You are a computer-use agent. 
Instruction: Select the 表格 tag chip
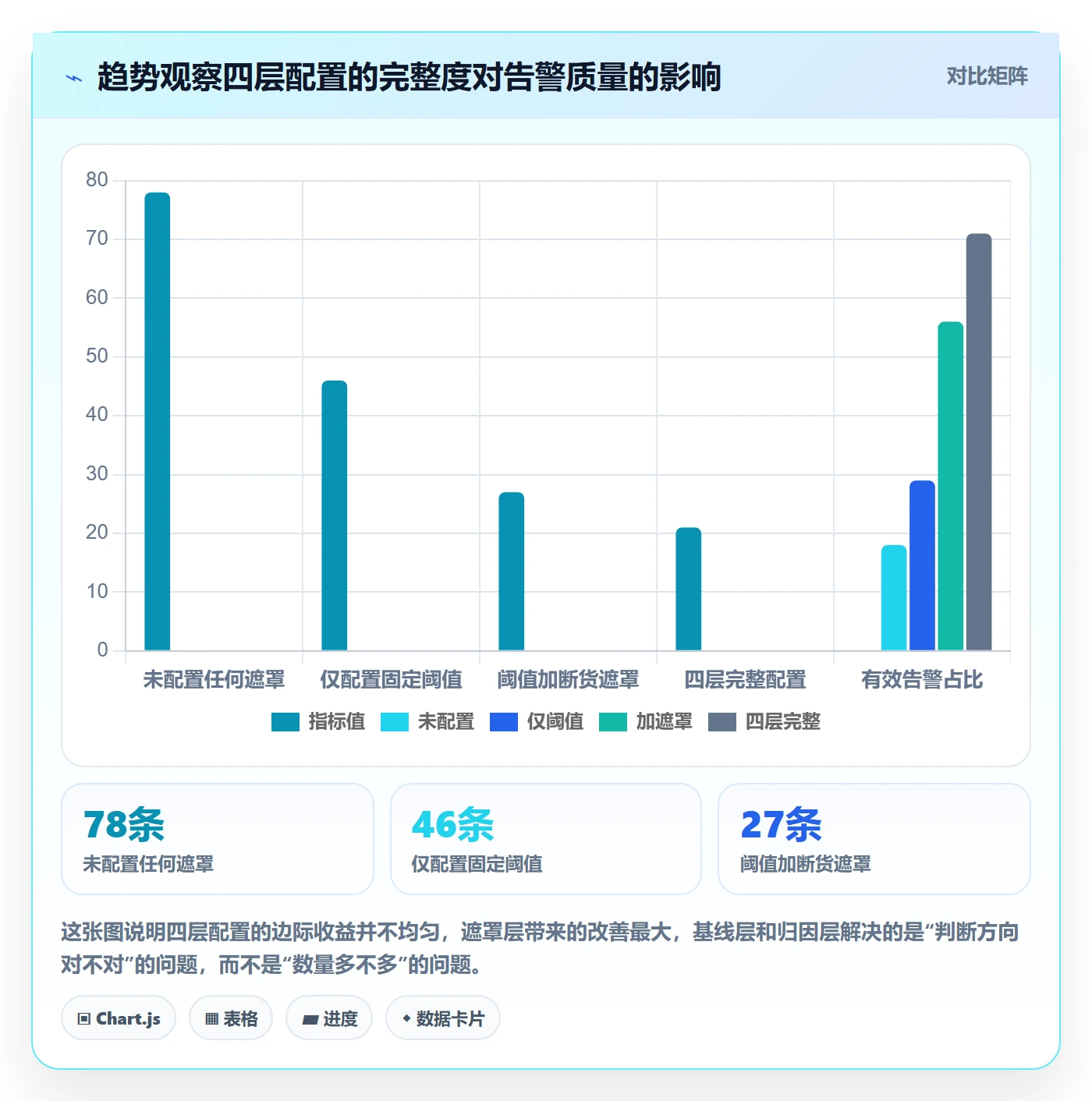tap(231, 1018)
